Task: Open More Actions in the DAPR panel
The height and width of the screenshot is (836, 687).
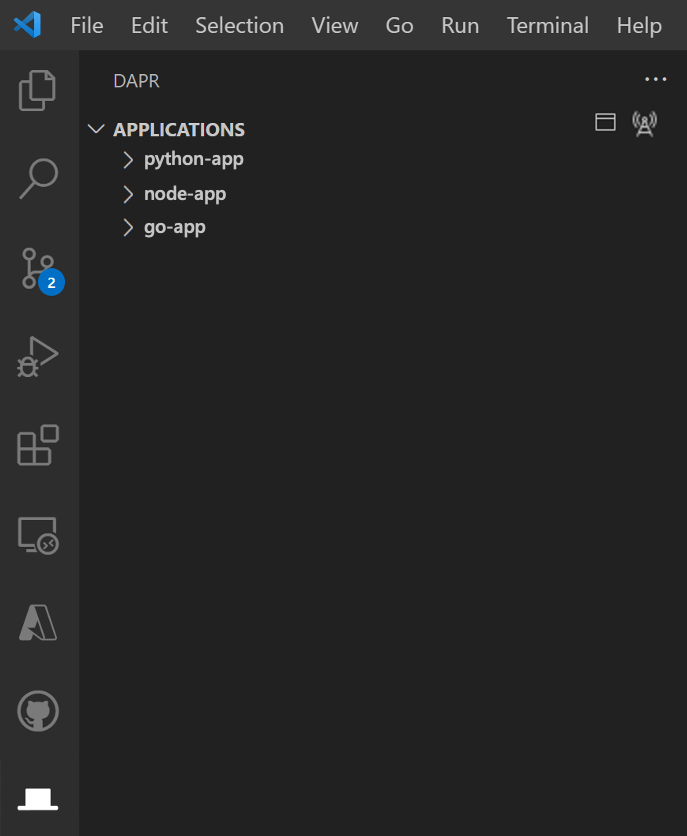Action: coord(655,79)
